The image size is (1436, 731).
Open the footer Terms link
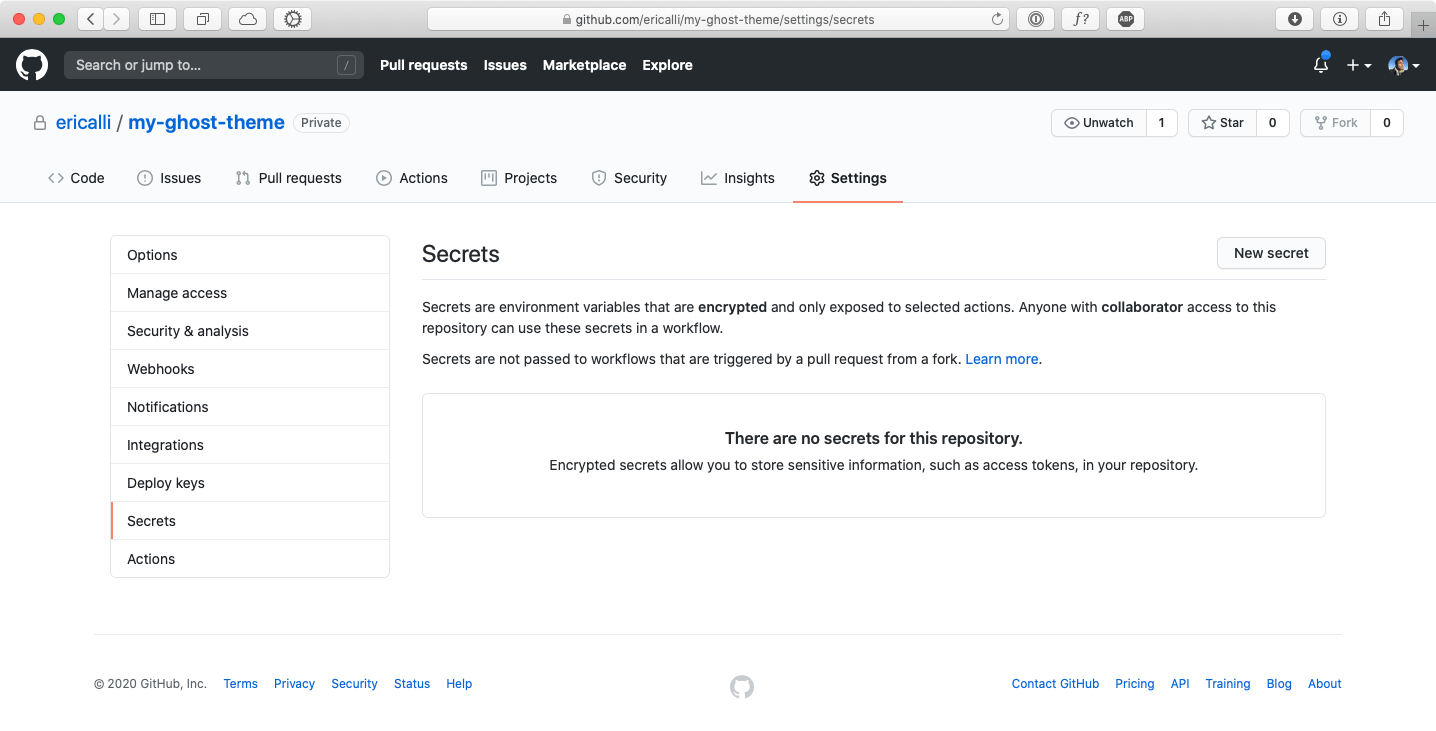point(241,684)
